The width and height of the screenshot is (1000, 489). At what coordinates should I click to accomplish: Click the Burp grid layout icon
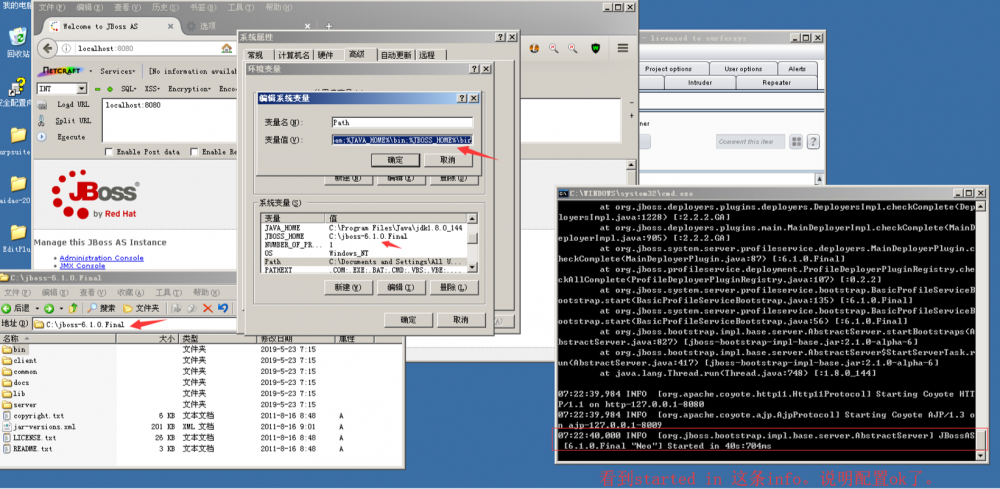796,142
